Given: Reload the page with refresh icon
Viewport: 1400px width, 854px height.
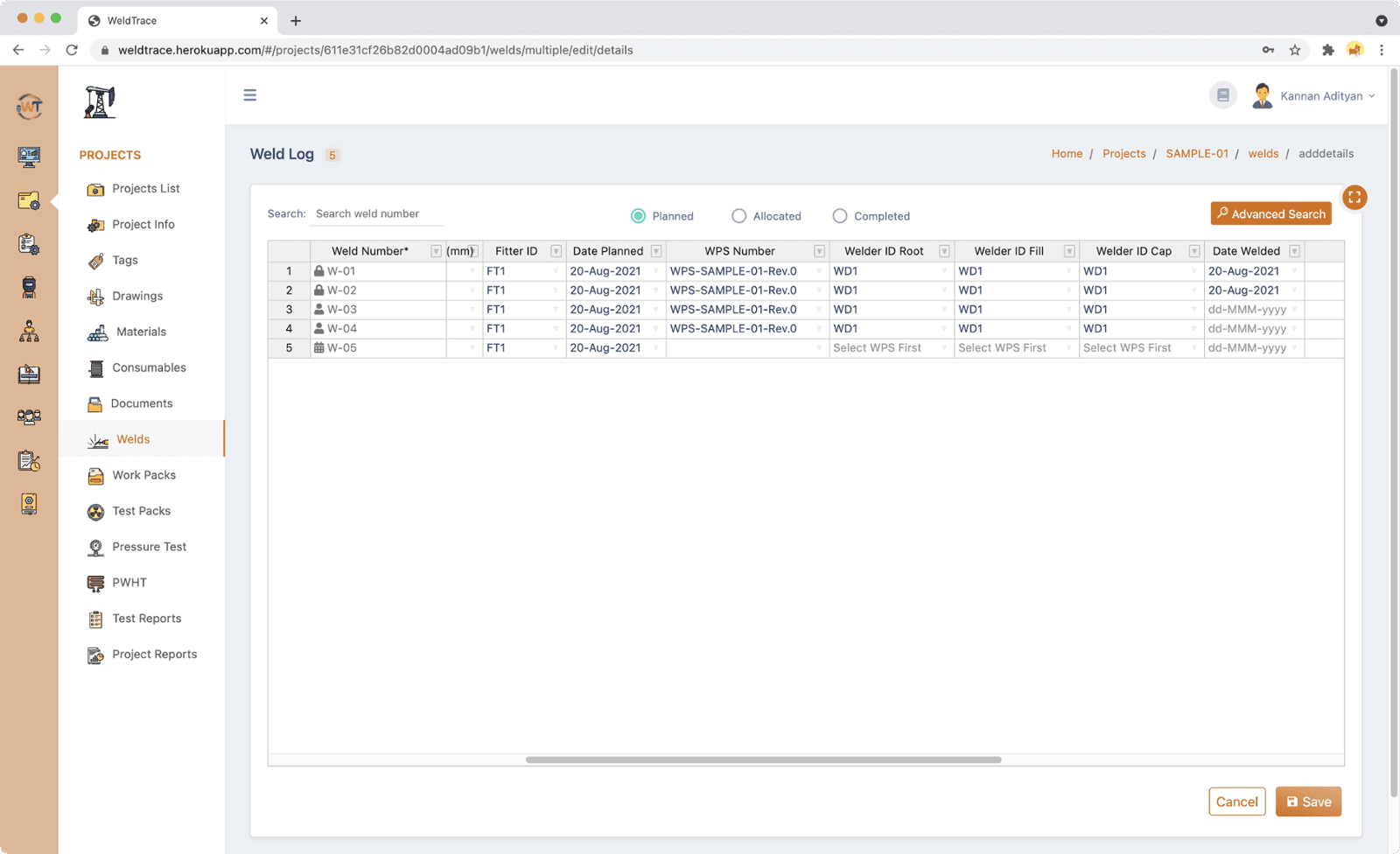Looking at the screenshot, I should [72, 50].
